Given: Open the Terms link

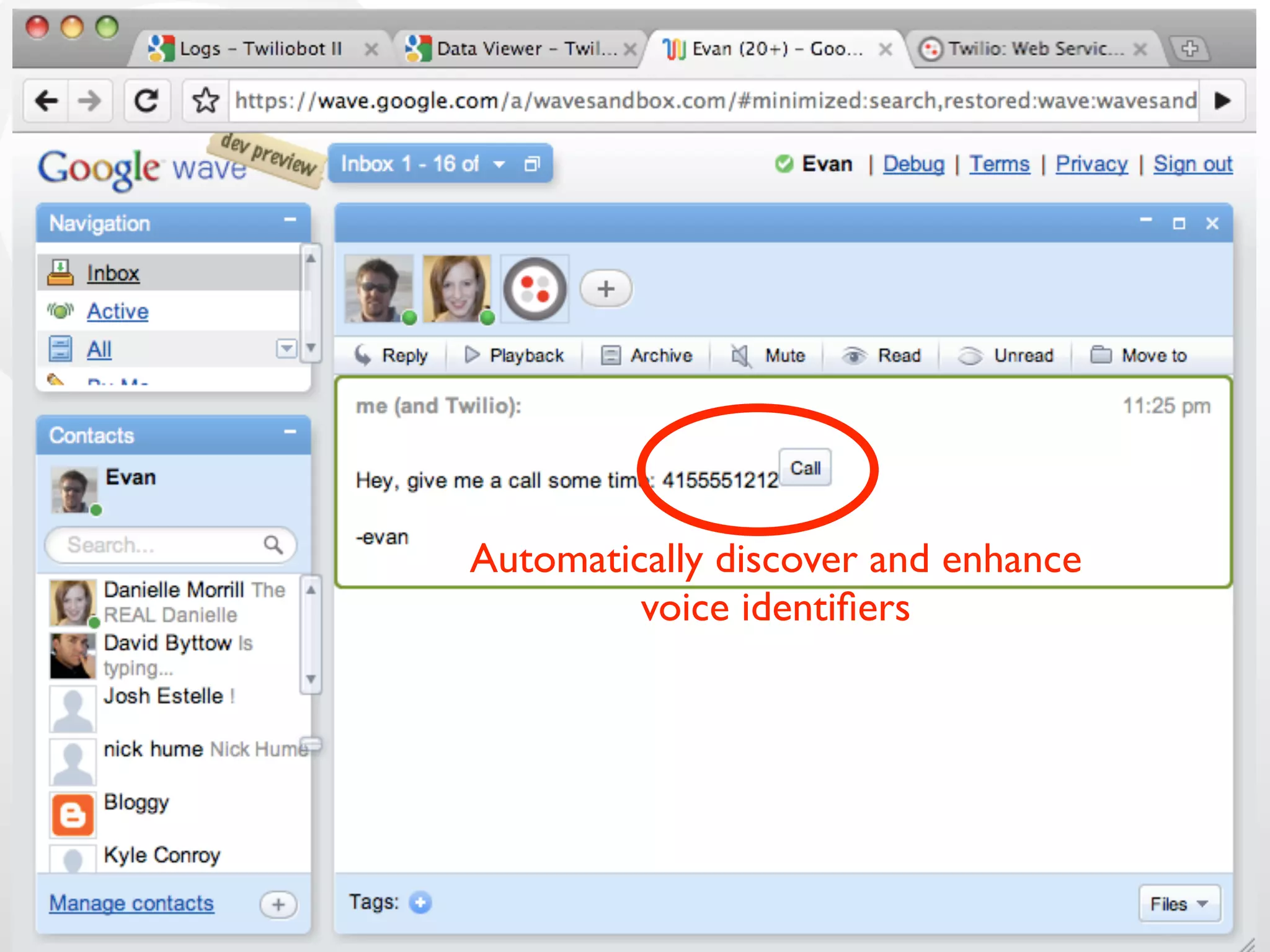Looking at the screenshot, I should pyautogui.click(x=999, y=164).
